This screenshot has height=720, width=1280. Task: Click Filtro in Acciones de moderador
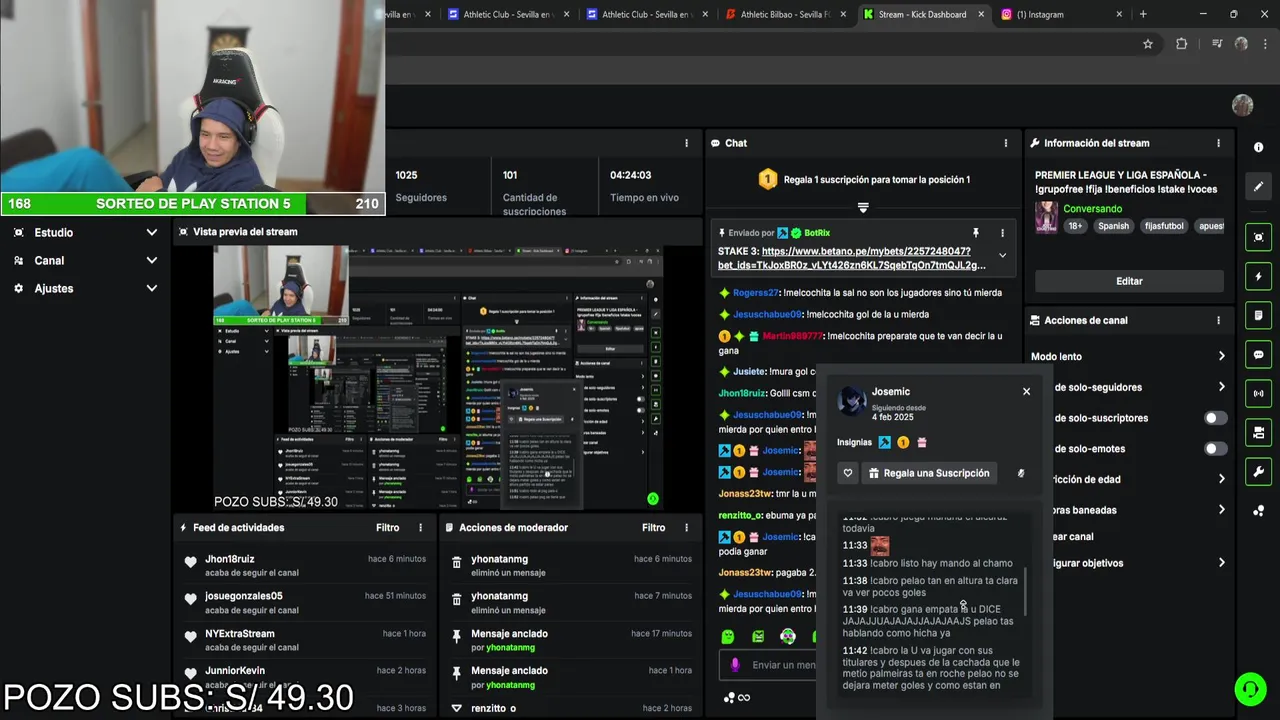653,527
